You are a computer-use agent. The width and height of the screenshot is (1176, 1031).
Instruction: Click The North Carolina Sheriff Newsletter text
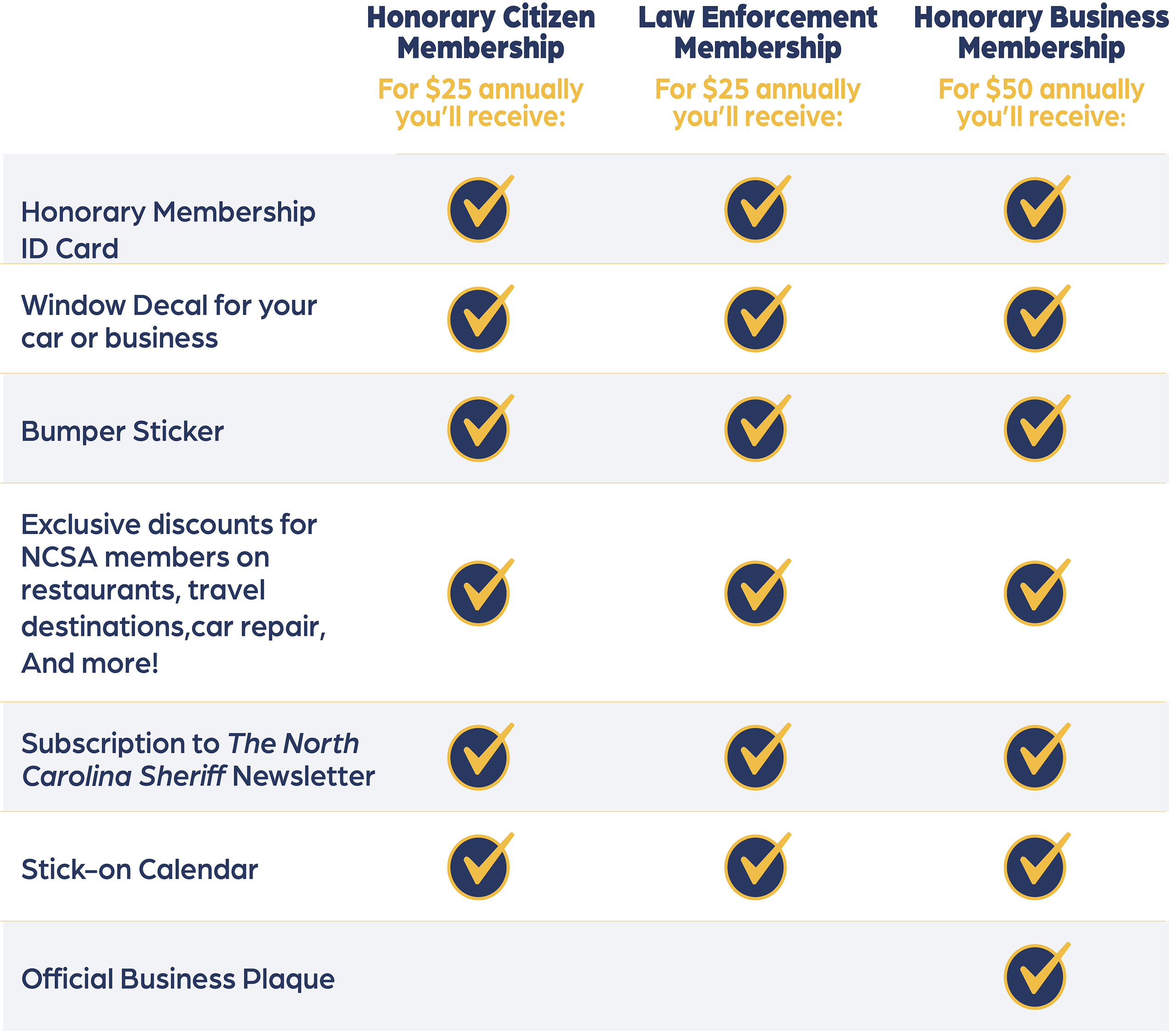click(x=198, y=760)
